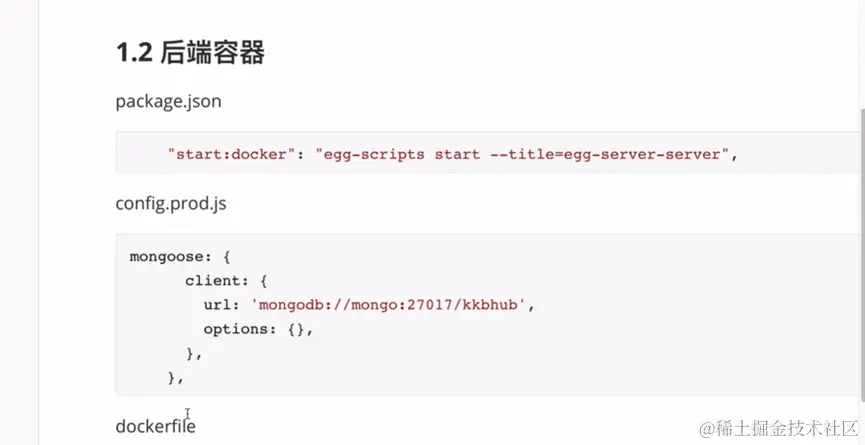This screenshot has height=445, width=865.
Task: Click the mongoose: { line in the code
Action: point(180,257)
